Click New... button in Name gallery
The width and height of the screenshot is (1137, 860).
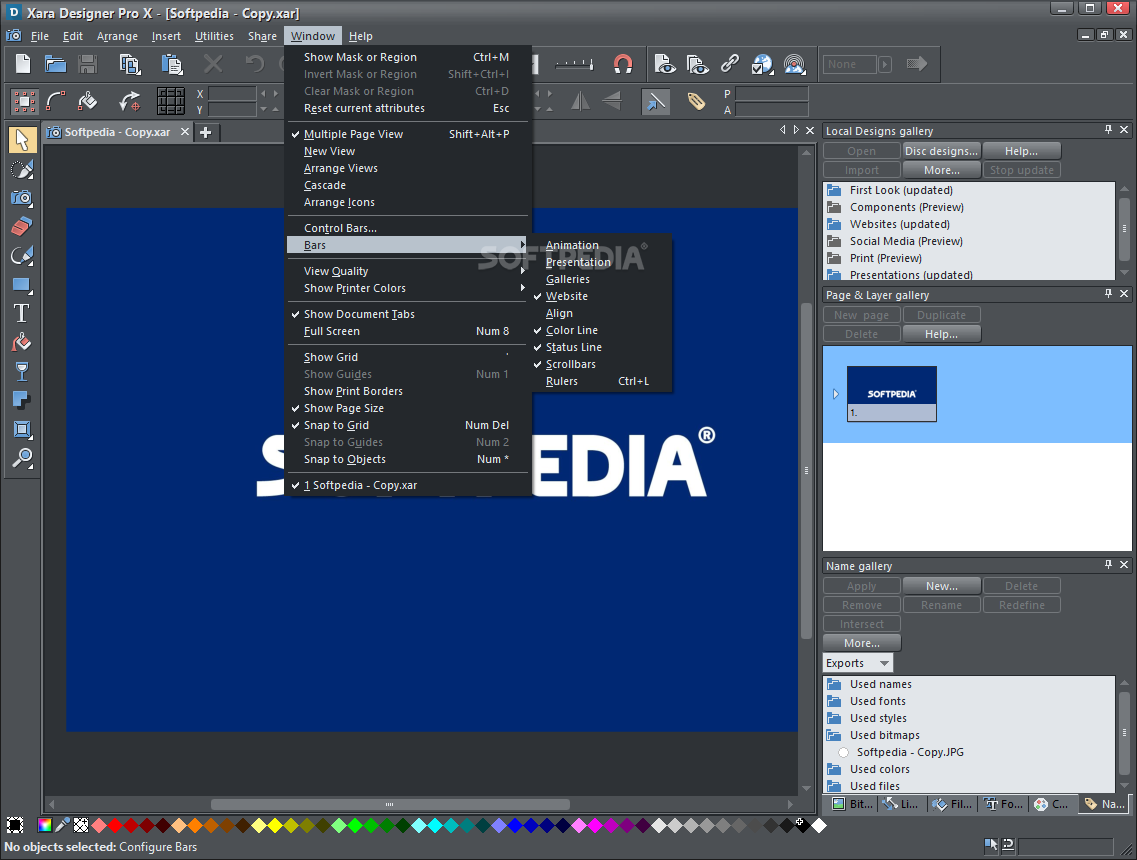click(x=941, y=586)
